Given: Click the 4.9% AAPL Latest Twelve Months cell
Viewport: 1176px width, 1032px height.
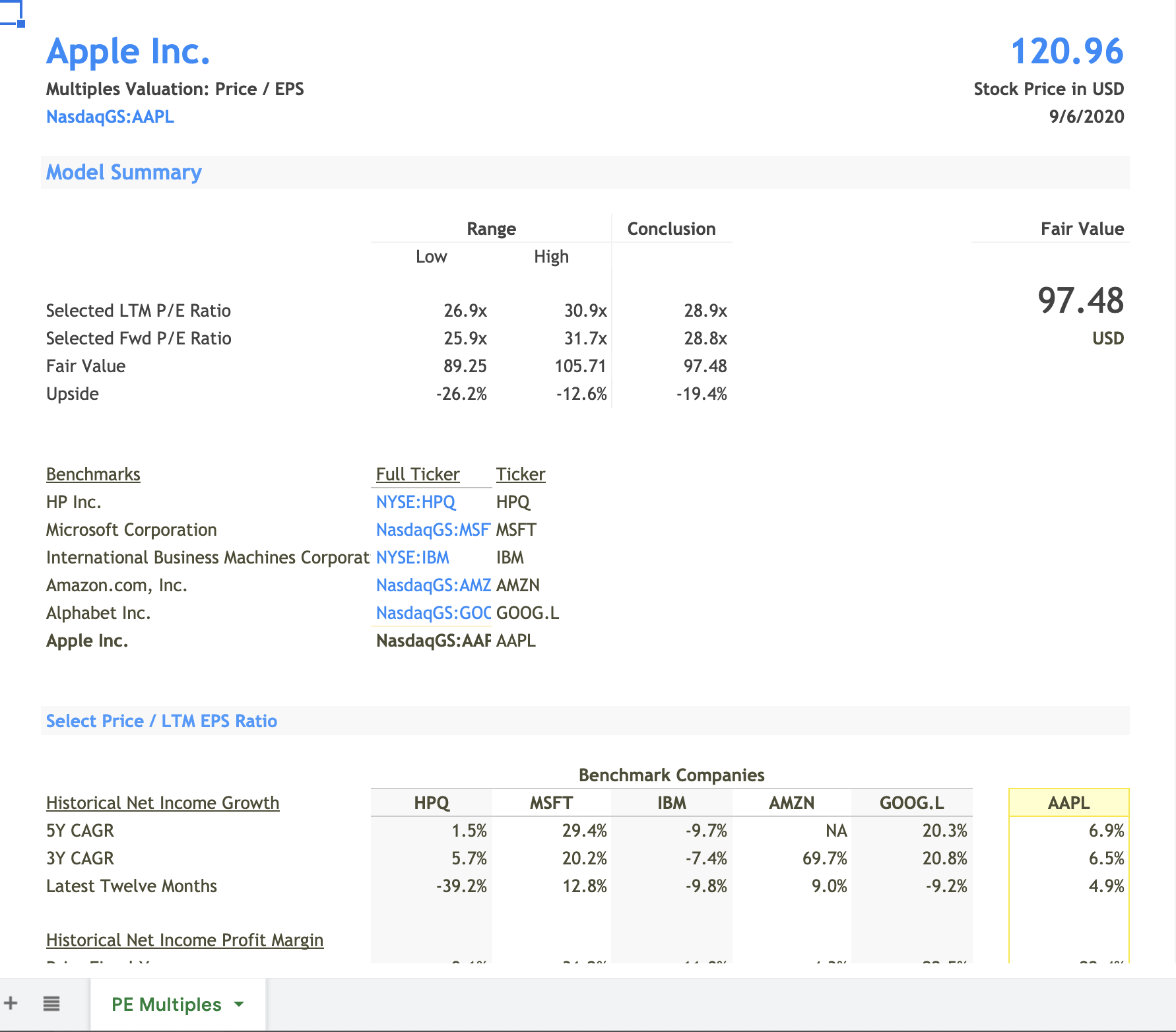Looking at the screenshot, I should pyautogui.click(x=1107, y=886).
